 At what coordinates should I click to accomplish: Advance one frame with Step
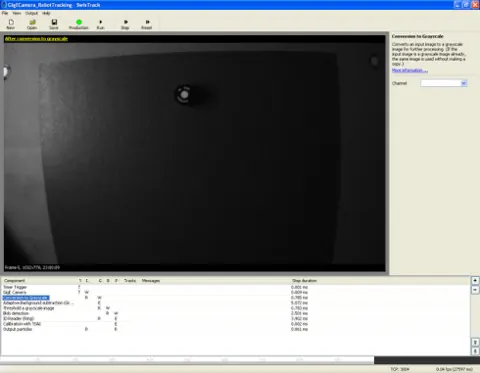(x=125, y=24)
